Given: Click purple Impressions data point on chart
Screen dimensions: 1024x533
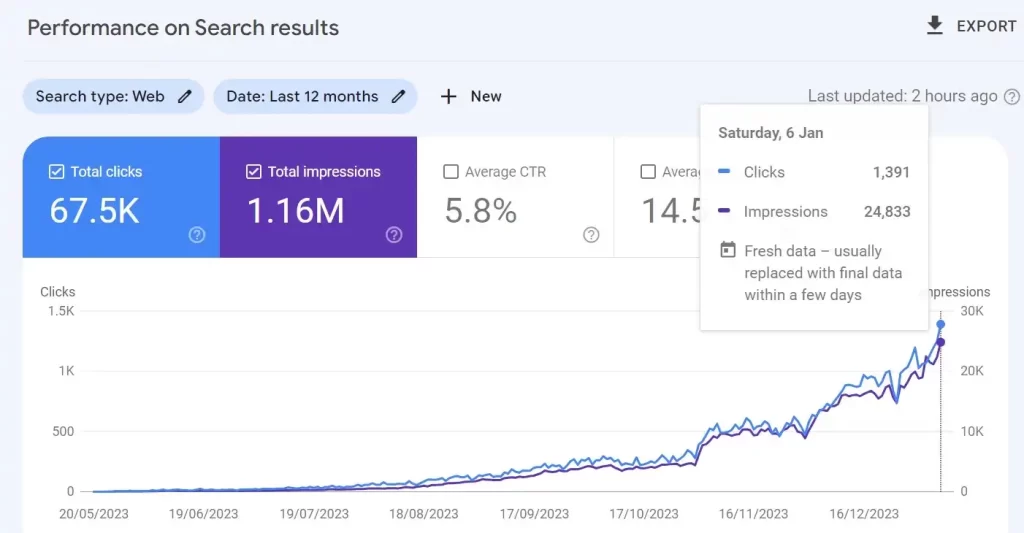Looking at the screenshot, I should (x=940, y=343).
